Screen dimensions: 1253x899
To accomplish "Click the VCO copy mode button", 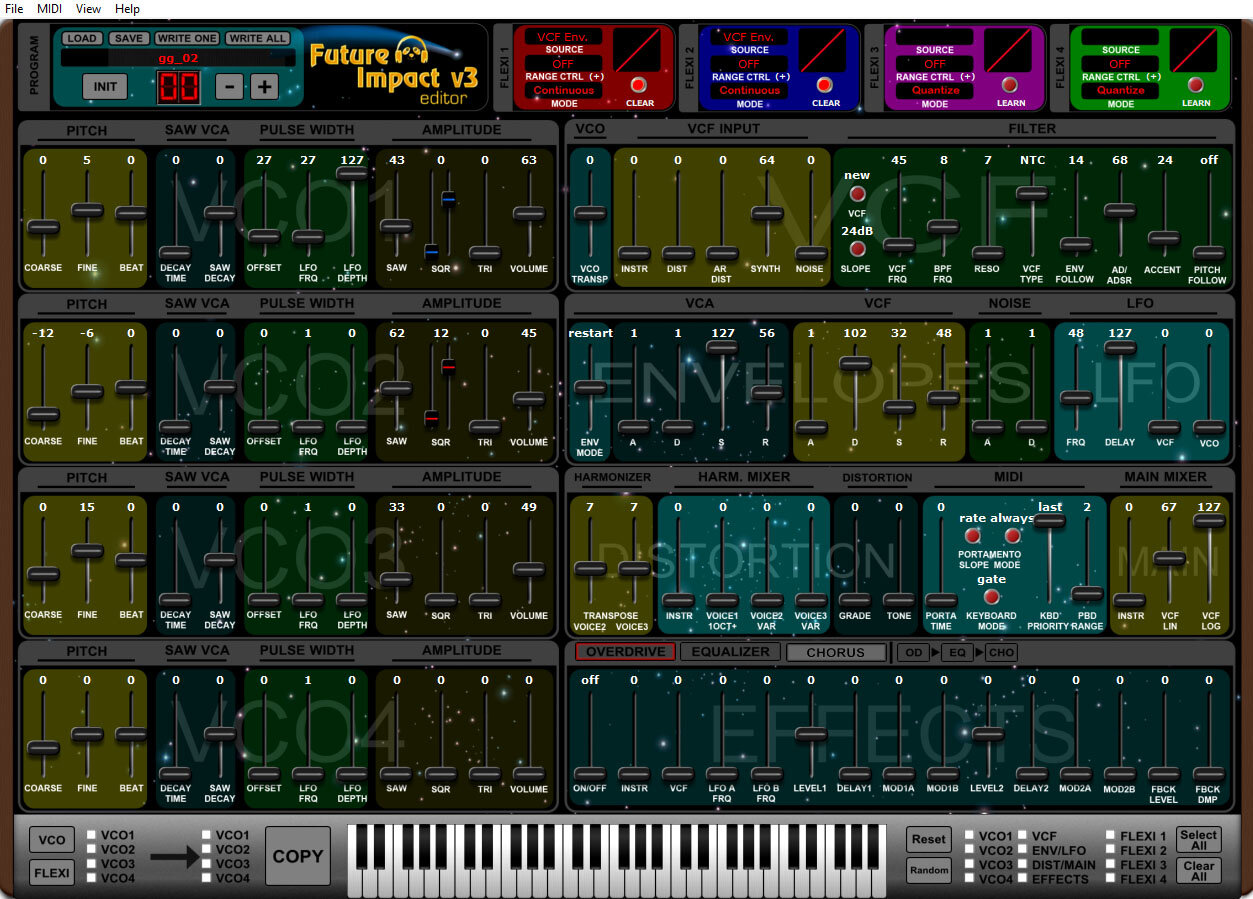I will (52, 840).
